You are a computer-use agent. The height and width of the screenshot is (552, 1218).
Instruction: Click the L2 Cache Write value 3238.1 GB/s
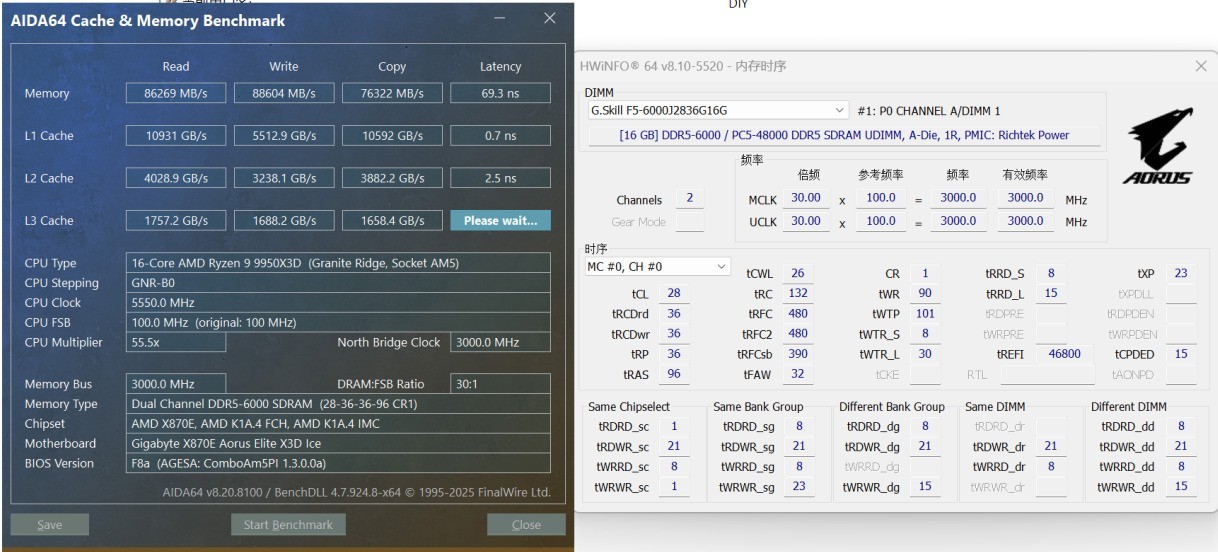(x=285, y=178)
